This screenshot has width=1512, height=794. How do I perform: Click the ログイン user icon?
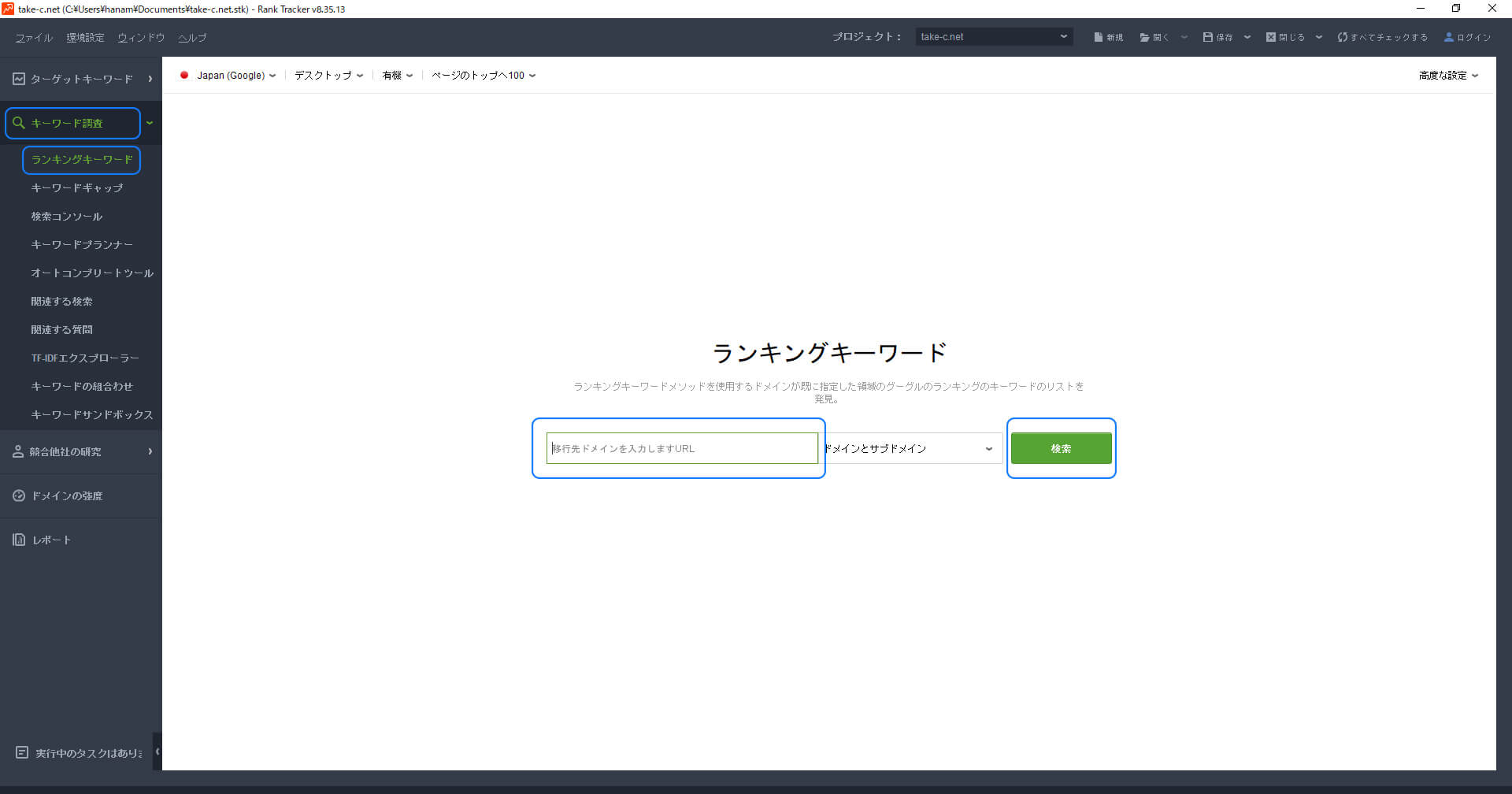tap(1448, 37)
